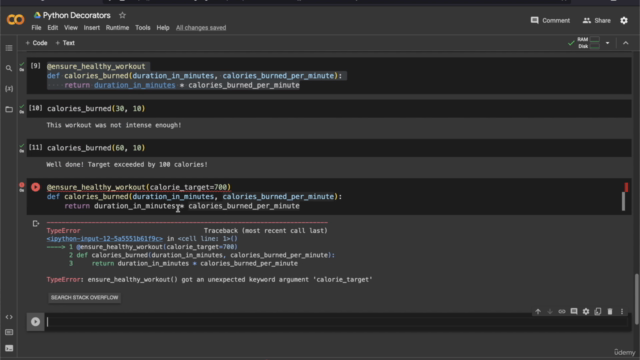This screenshot has width=640, height=360.
Task: Click output "This workout was not intense enough!"
Action: click(x=114, y=125)
